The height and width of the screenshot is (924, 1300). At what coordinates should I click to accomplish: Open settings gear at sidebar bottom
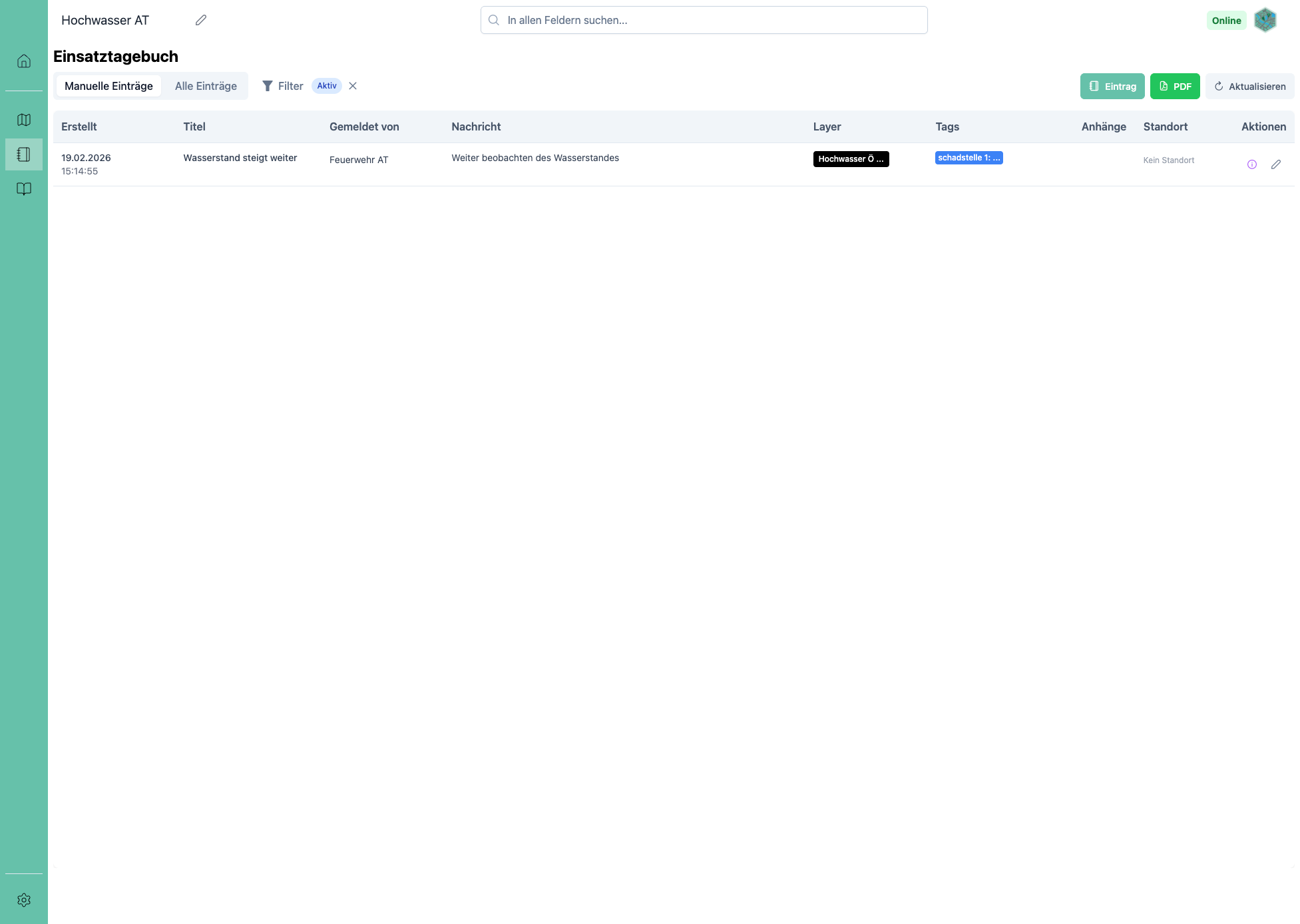click(24, 900)
